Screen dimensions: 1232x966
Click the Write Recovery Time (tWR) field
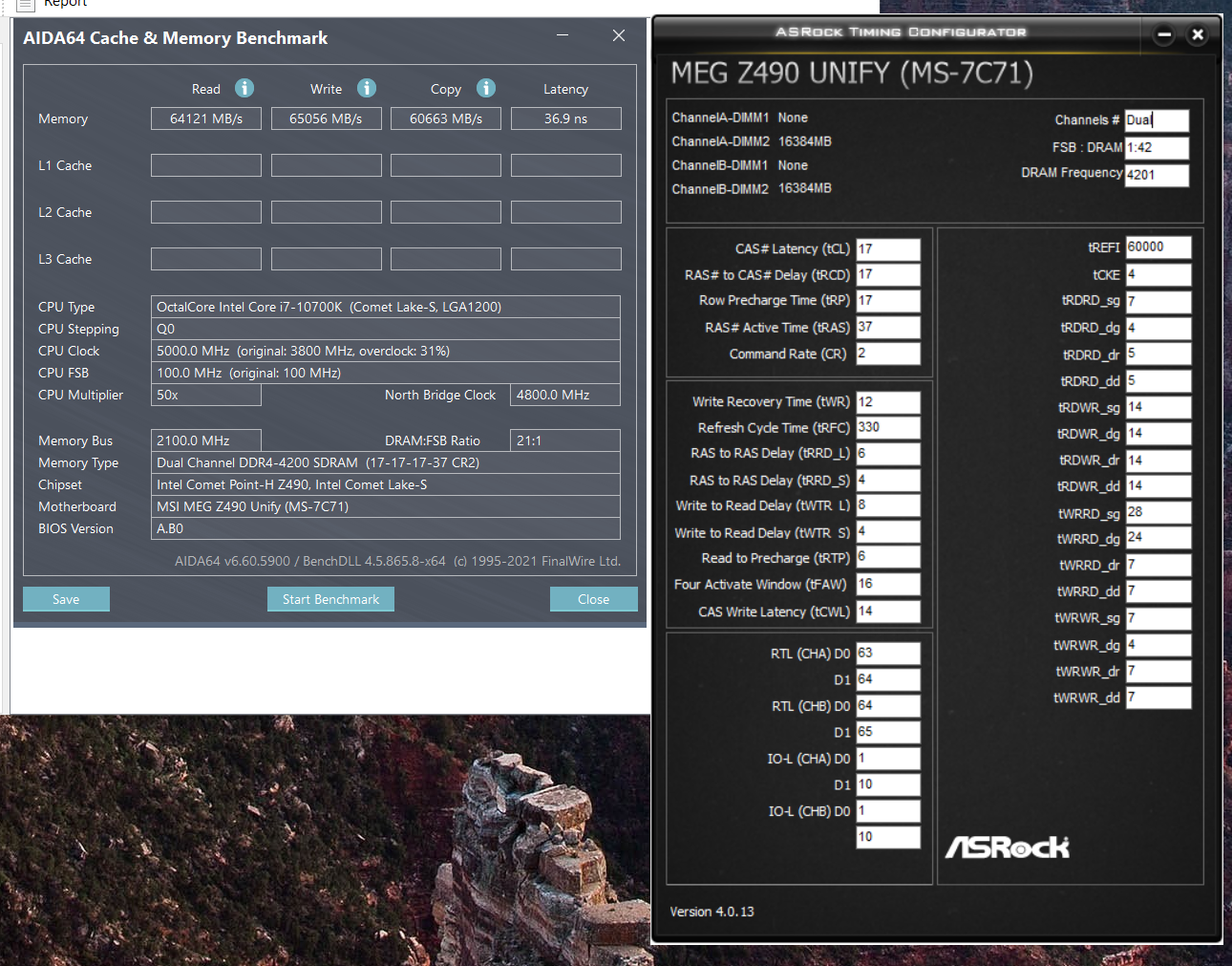(x=888, y=402)
